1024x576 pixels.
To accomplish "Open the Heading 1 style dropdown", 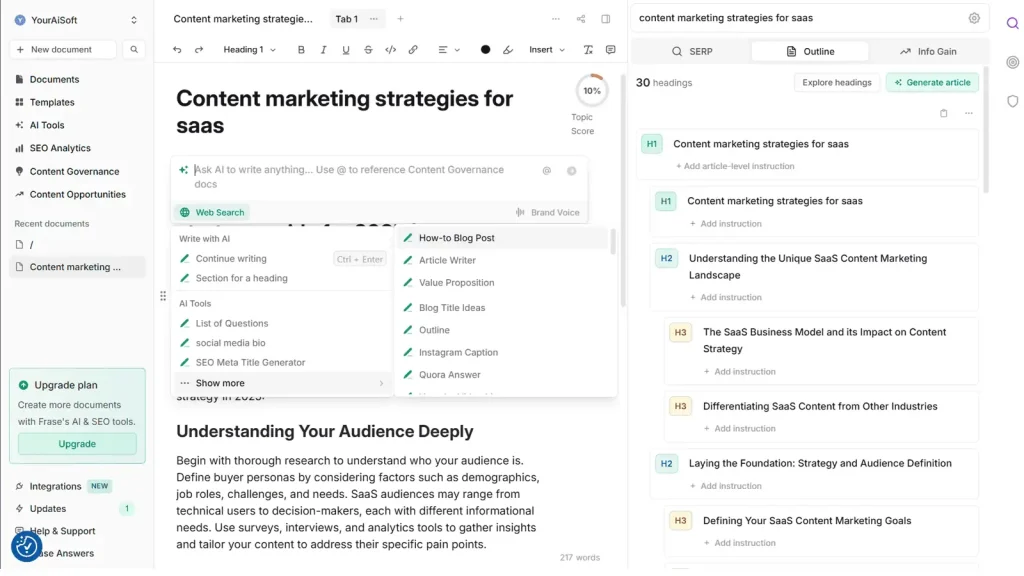I will pos(249,50).
